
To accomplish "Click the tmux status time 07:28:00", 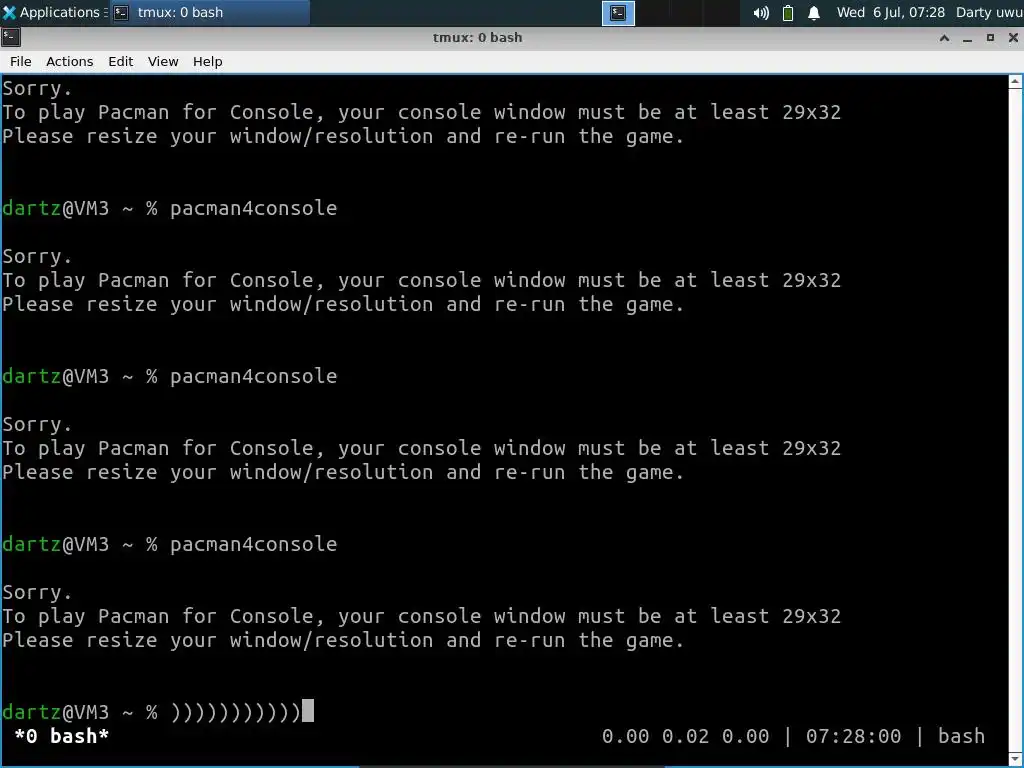I will tap(853, 736).
